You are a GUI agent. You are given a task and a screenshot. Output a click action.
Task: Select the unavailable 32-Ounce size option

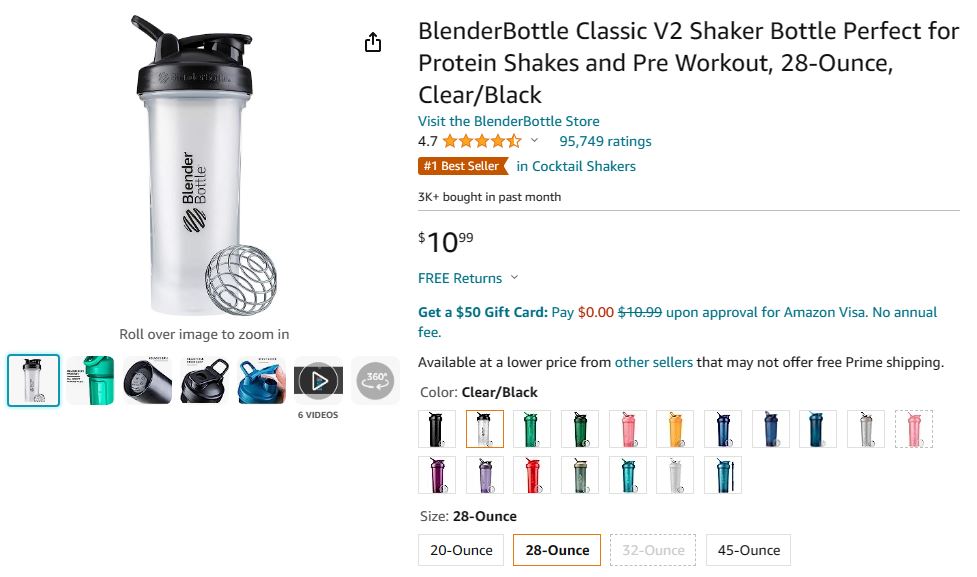pyautogui.click(x=653, y=550)
